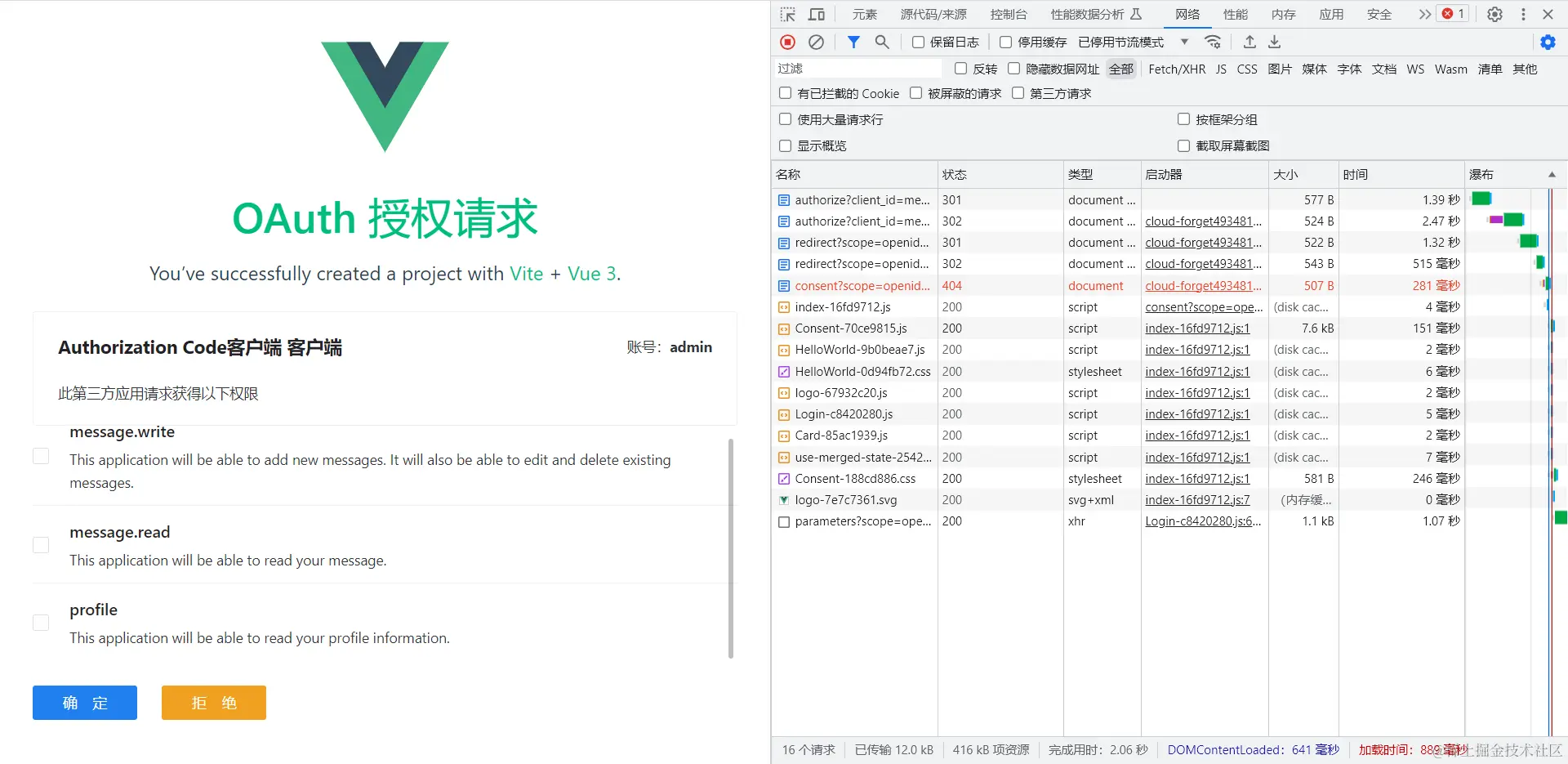Click waterfall bar of first authorize request

[x=1481, y=199]
